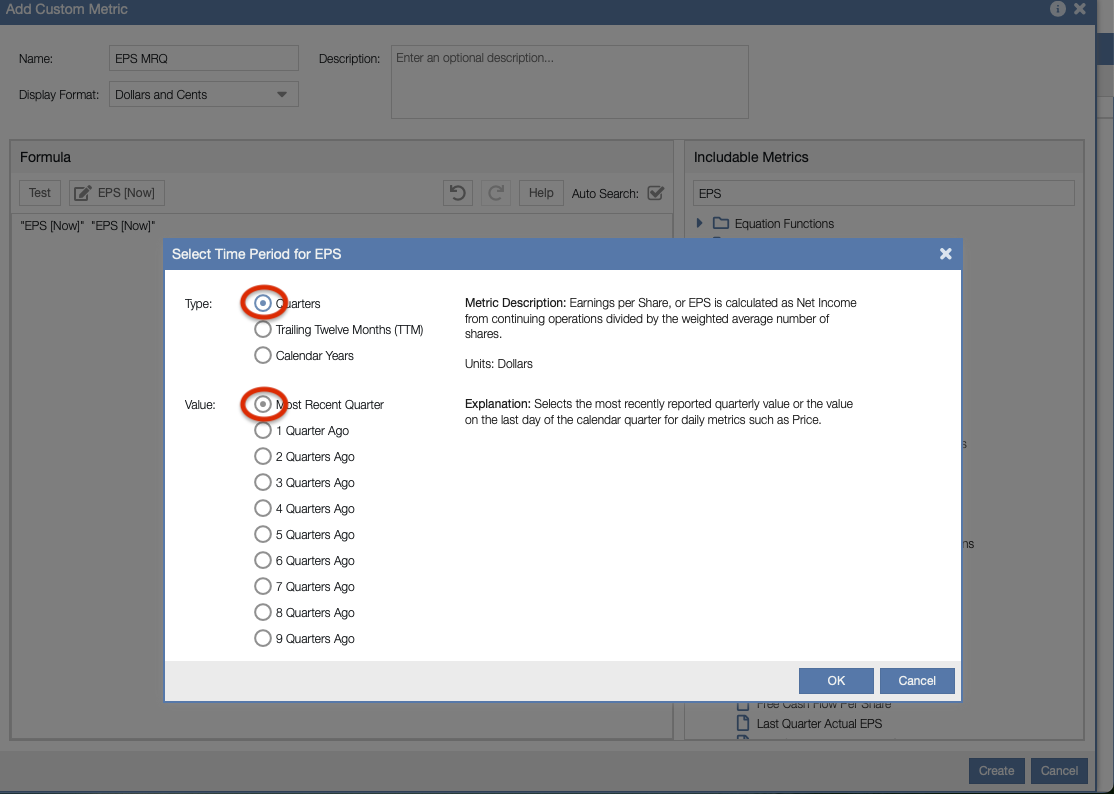The width and height of the screenshot is (1114, 794).
Task: Choose 7 Quarters Ago option
Action: (263, 586)
